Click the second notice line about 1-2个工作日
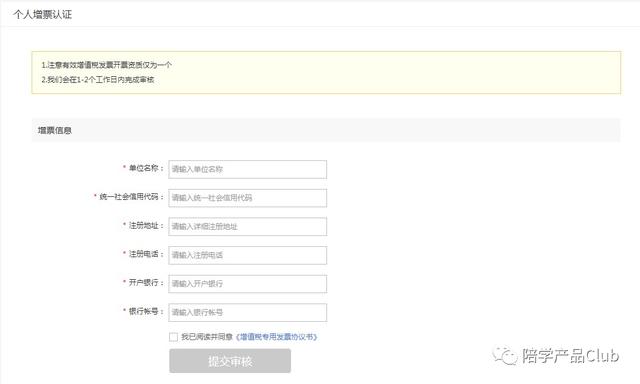Viewport: 640px width, 384px height. 98,80
